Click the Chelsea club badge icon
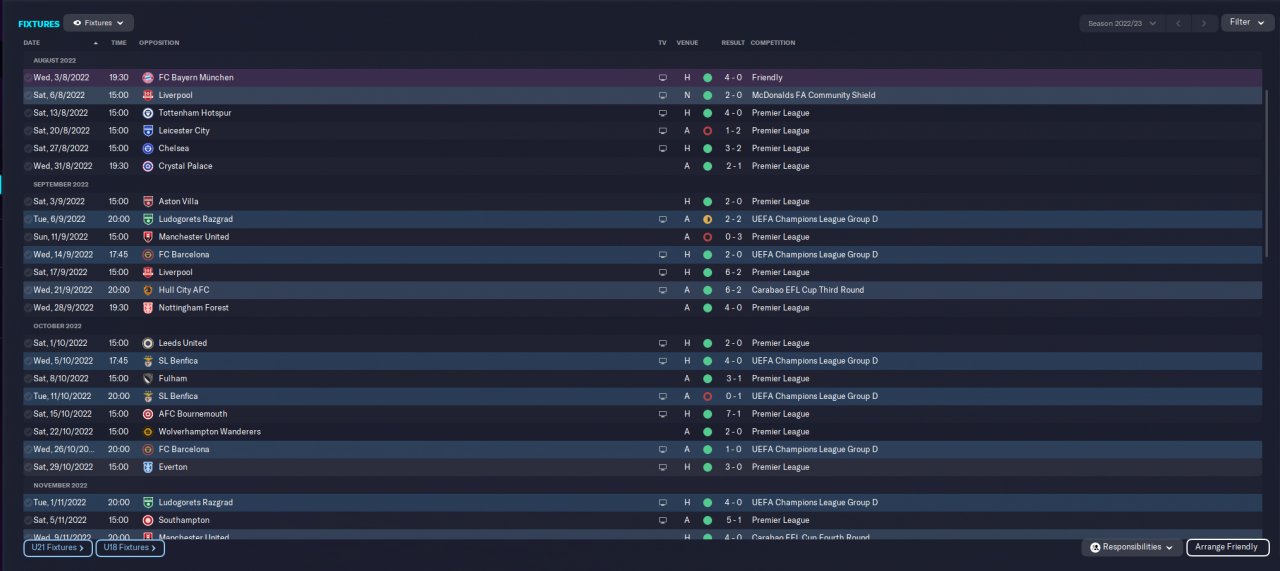The height and width of the screenshot is (571, 1280). click(x=148, y=148)
